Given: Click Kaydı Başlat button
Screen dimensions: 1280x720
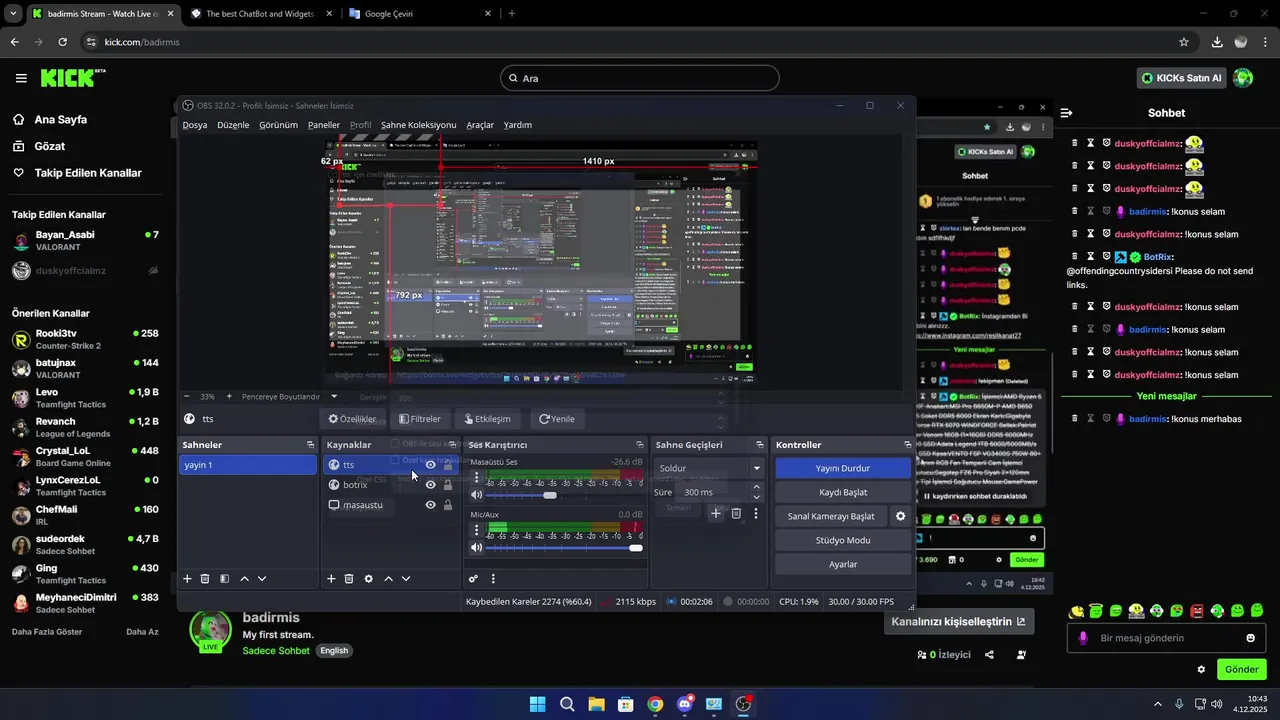Looking at the screenshot, I should [843, 492].
